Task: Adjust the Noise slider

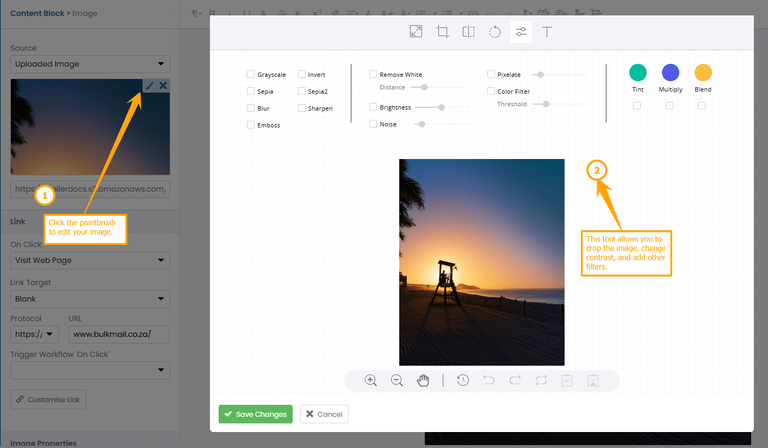Action: coord(441,124)
